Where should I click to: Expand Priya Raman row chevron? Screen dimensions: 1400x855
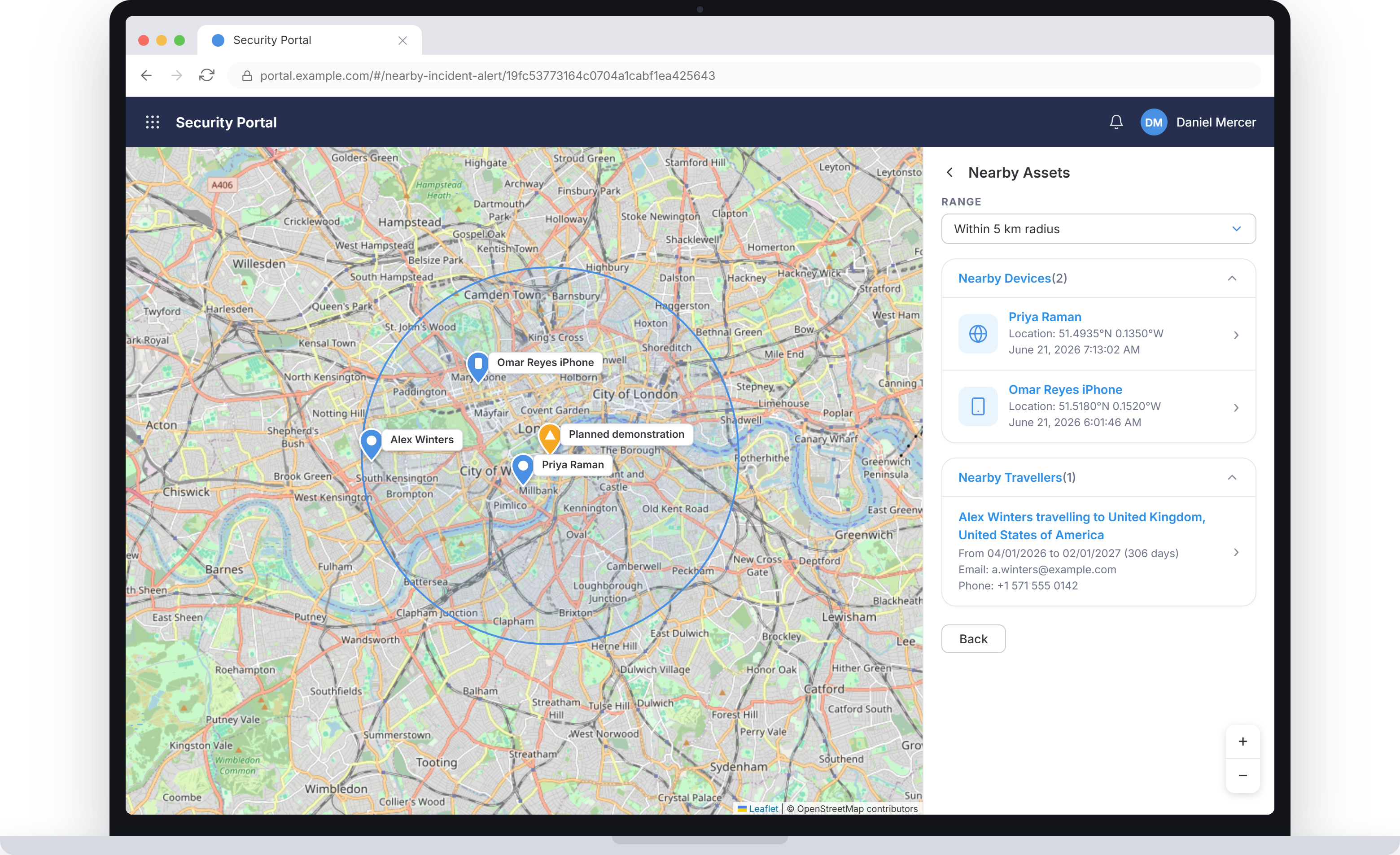point(1236,335)
